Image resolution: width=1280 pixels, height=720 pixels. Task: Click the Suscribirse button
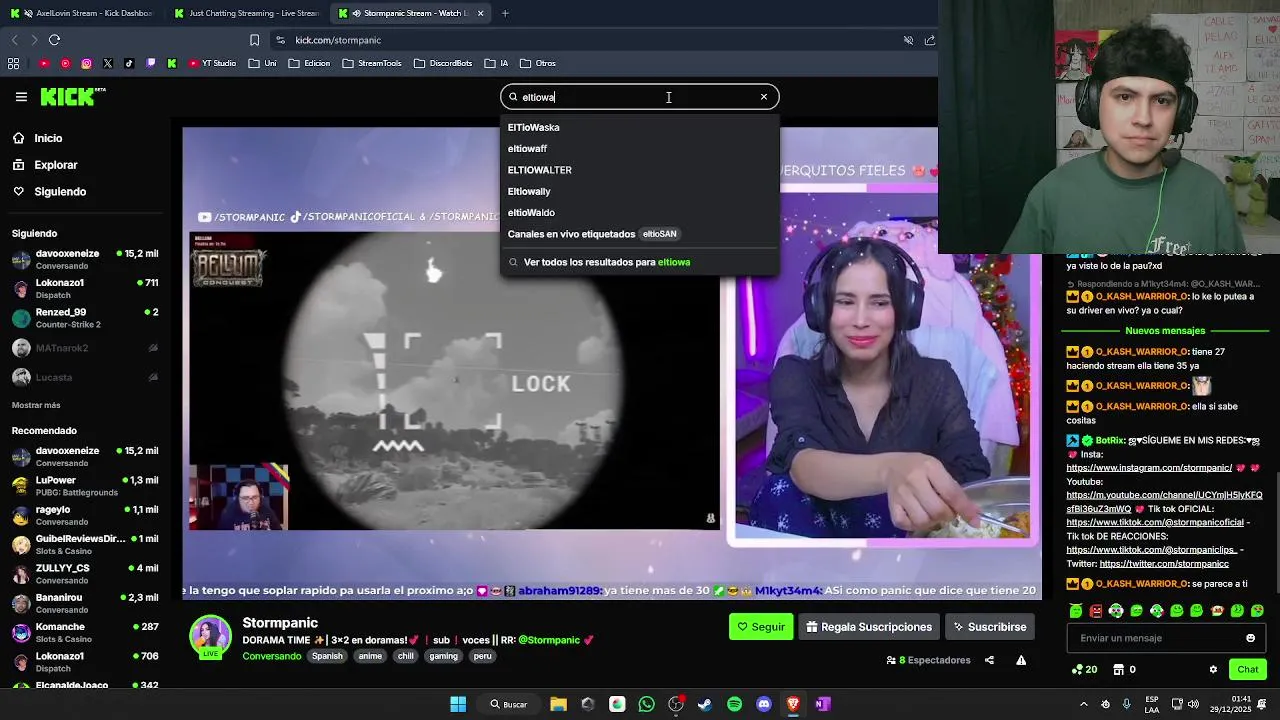pyautogui.click(x=990, y=627)
